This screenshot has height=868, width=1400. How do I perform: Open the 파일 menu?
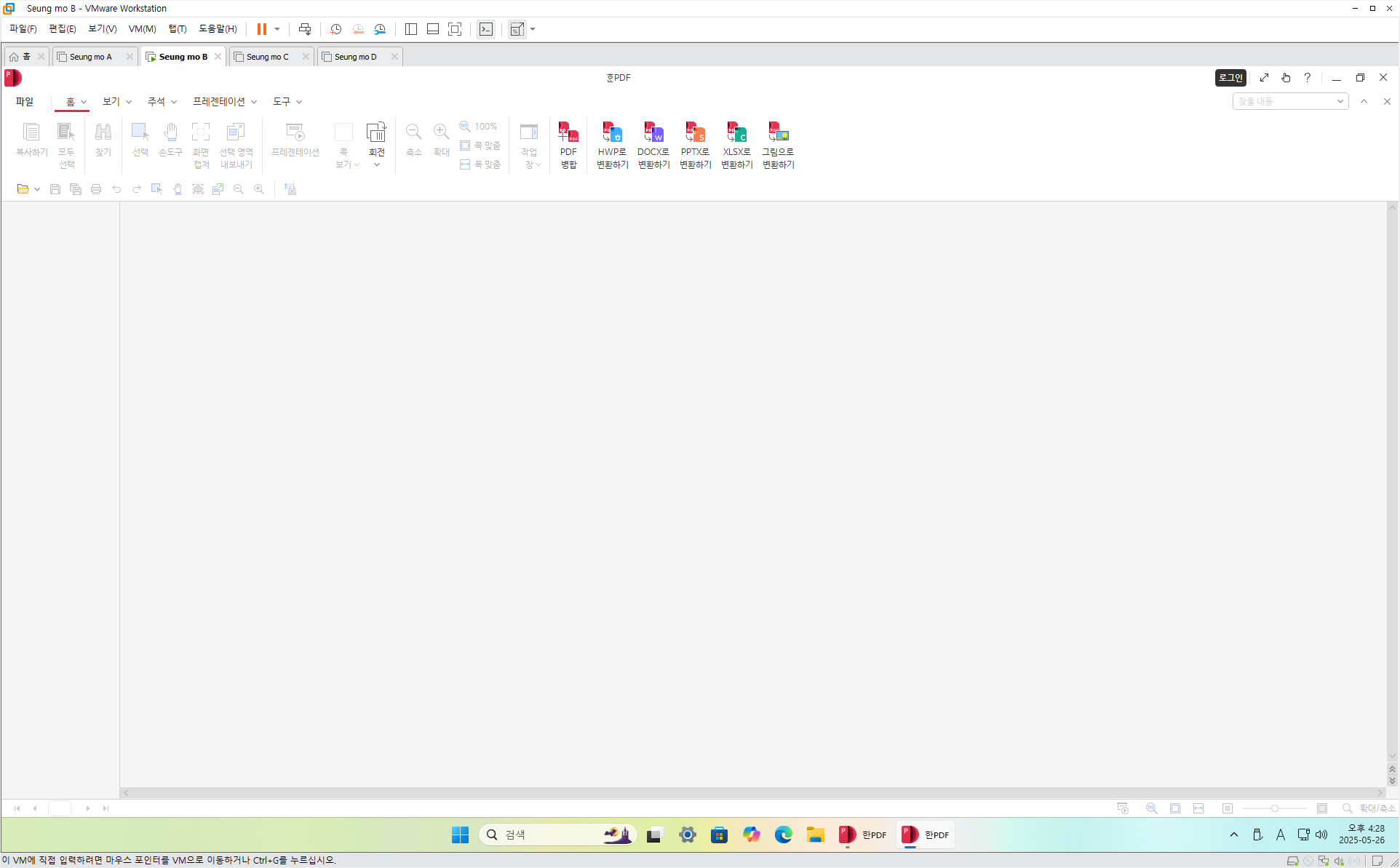[x=25, y=101]
